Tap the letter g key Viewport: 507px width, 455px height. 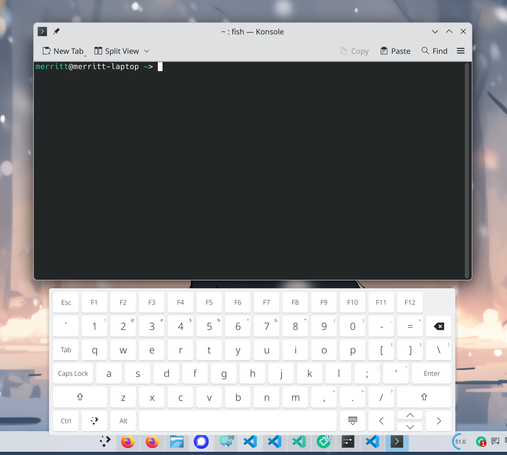pos(224,373)
